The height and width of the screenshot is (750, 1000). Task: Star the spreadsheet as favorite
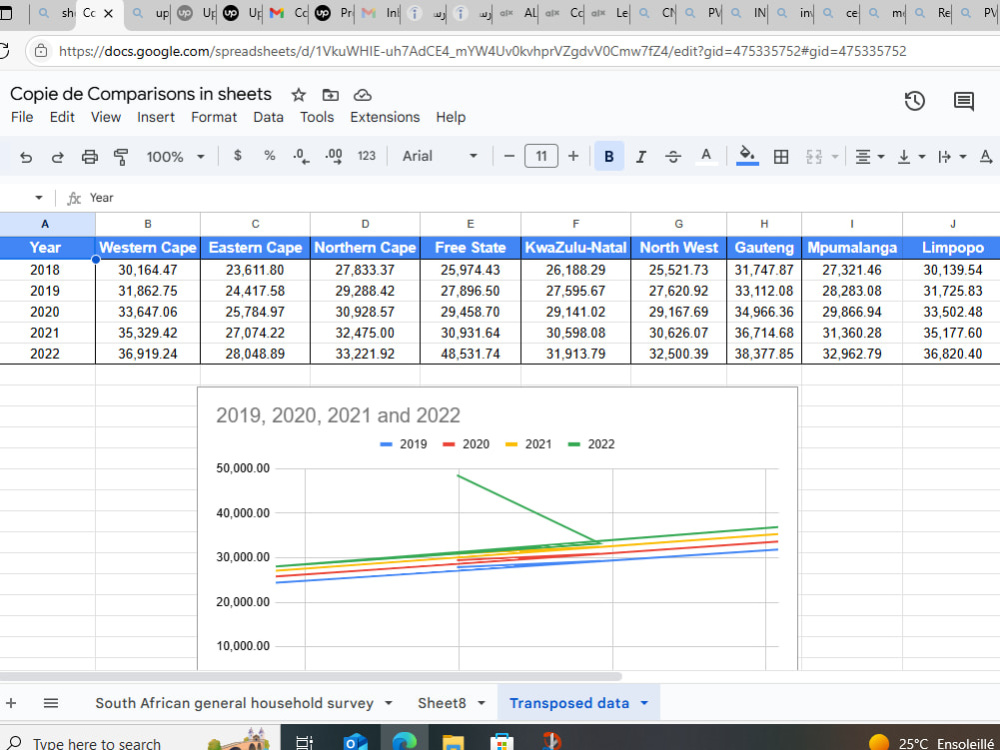click(297, 94)
